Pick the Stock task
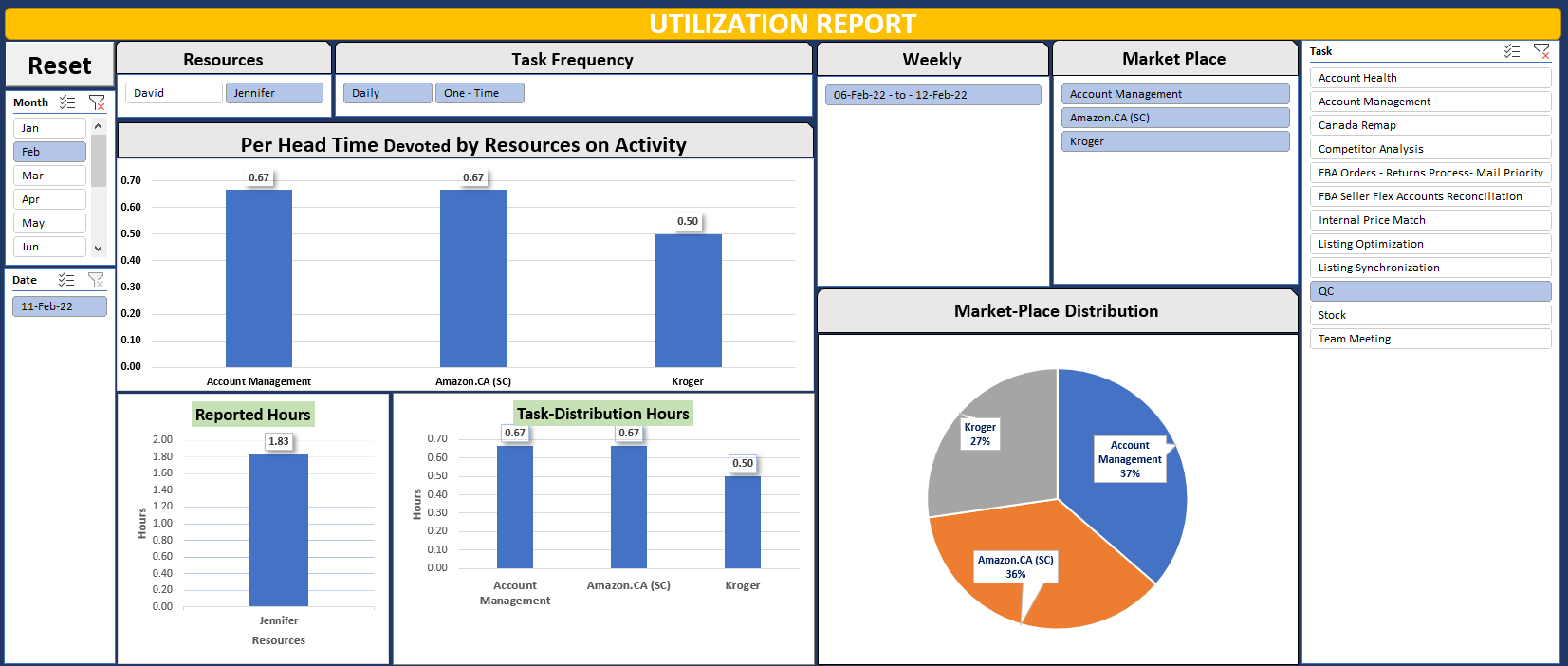Screen dimensions: 1568x666 coord(1430,315)
